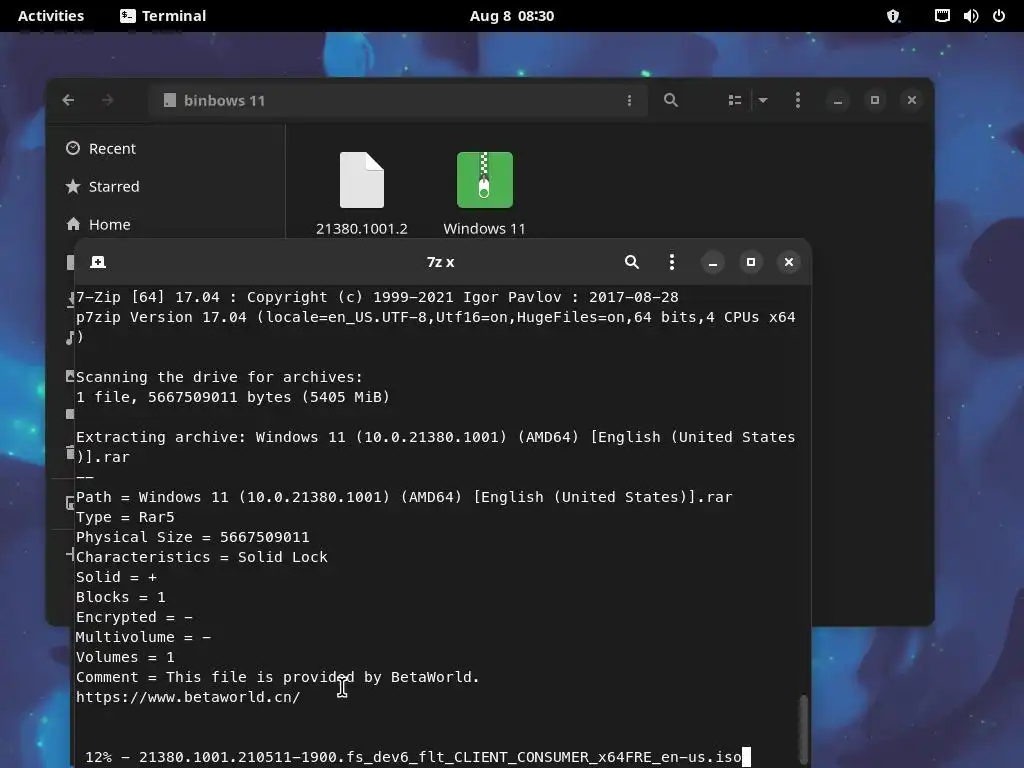This screenshot has width=1024, height=768.
Task: Minimize the 7z x terminal window
Action: coord(712,262)
